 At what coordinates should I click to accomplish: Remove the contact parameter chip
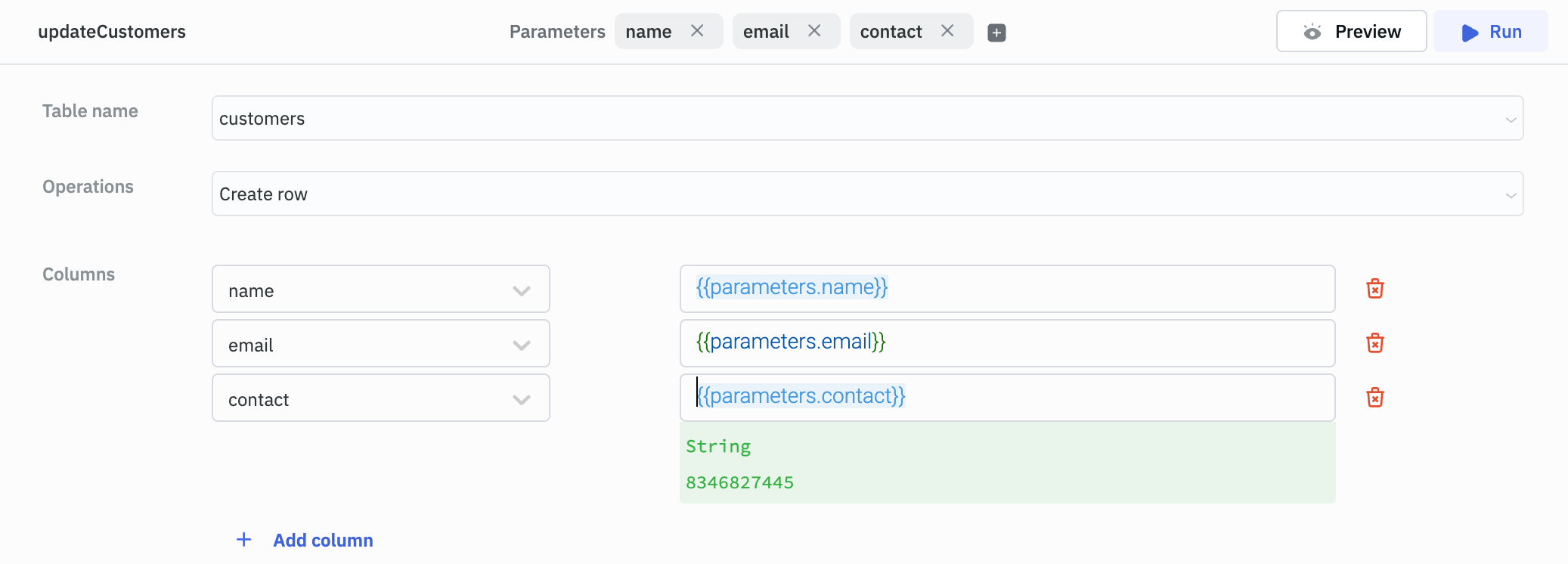[947, 31]
